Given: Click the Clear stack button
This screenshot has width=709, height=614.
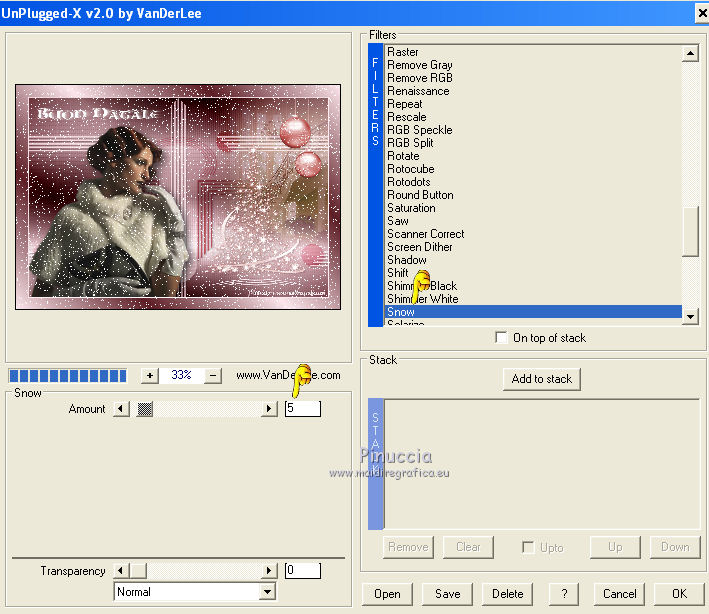Looking at the screenshot, I should click(468, 547).
